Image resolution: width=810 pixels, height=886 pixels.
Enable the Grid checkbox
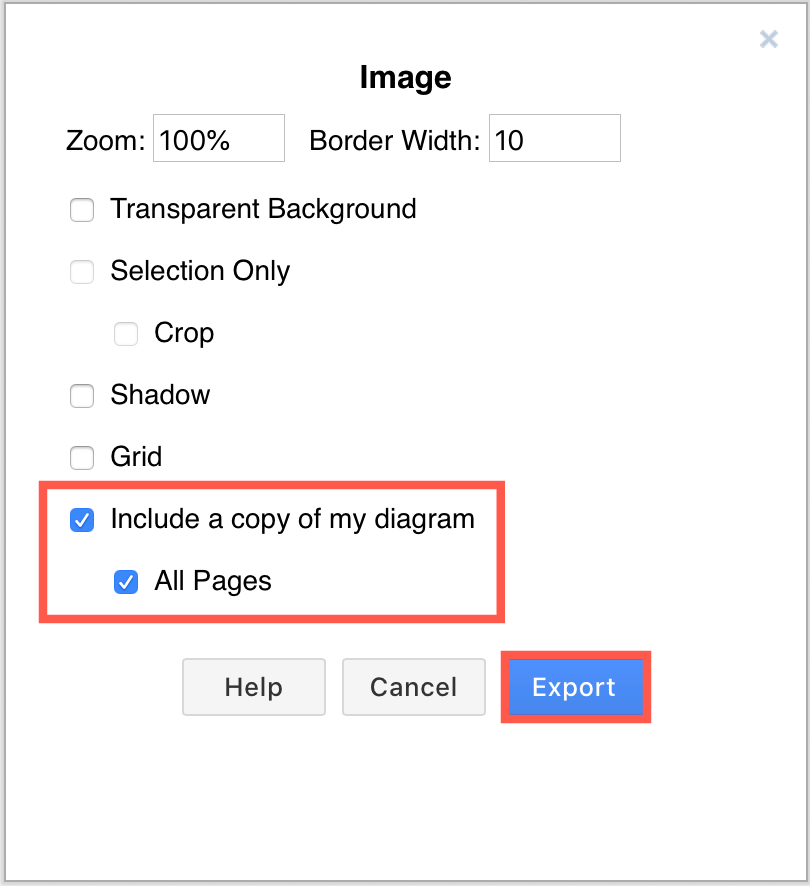[82, 458]
